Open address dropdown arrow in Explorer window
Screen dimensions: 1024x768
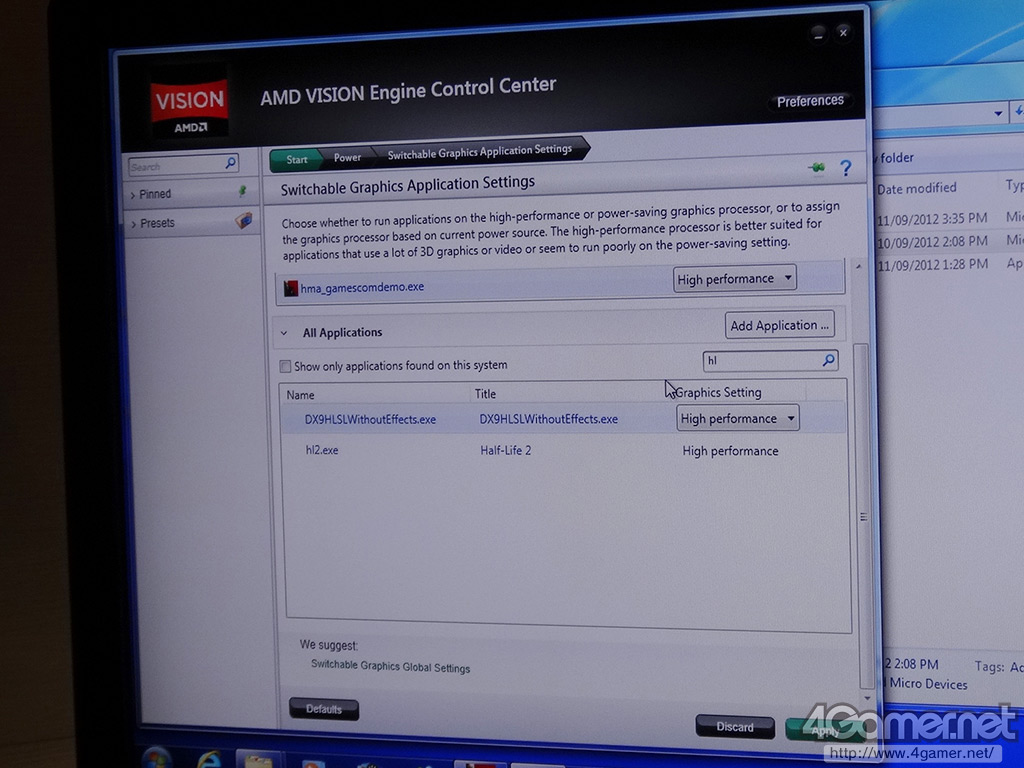[x=998, y=114]
